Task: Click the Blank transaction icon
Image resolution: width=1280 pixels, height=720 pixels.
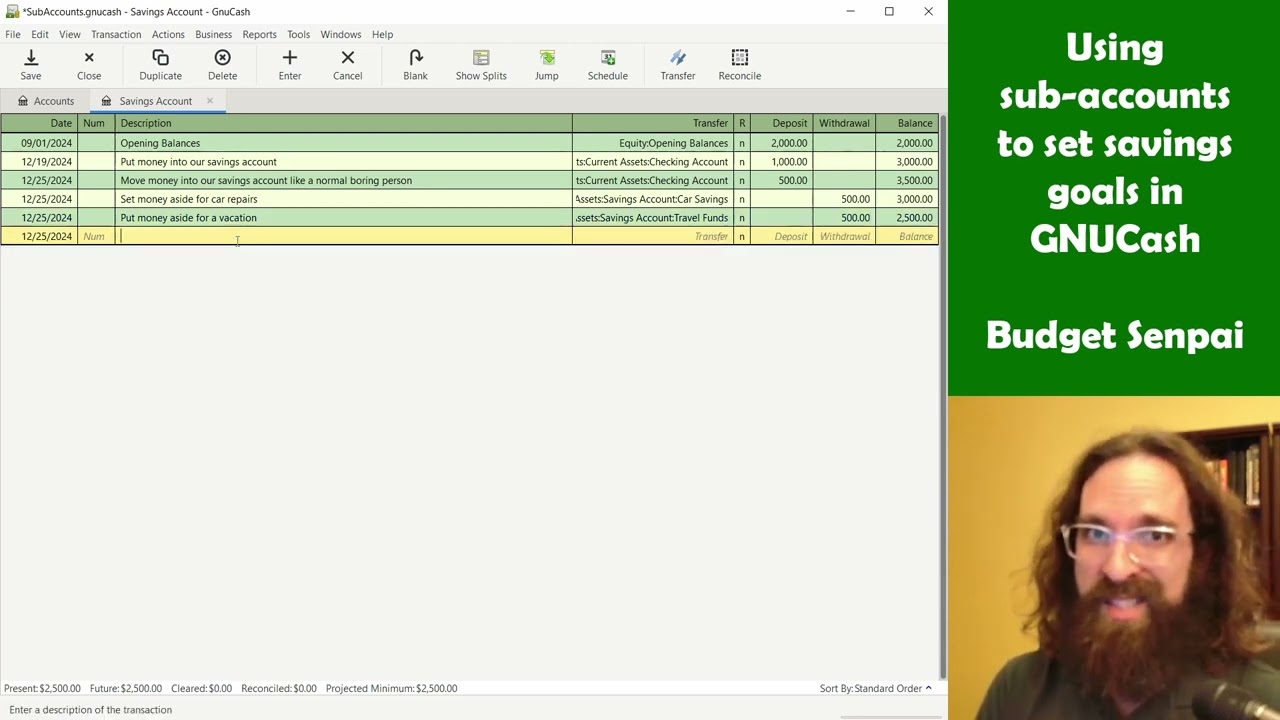Action: 415,65
